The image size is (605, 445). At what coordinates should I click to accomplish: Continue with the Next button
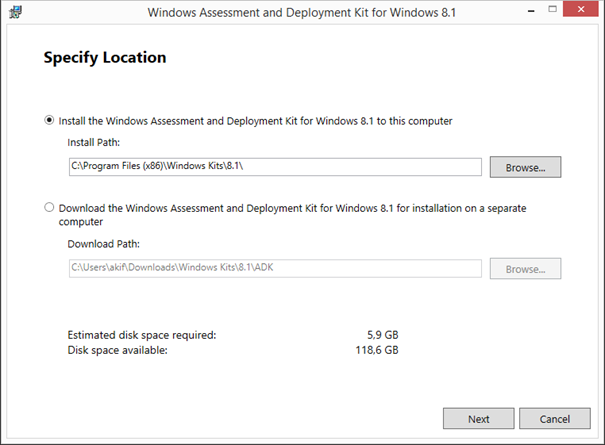coord(478,419)
